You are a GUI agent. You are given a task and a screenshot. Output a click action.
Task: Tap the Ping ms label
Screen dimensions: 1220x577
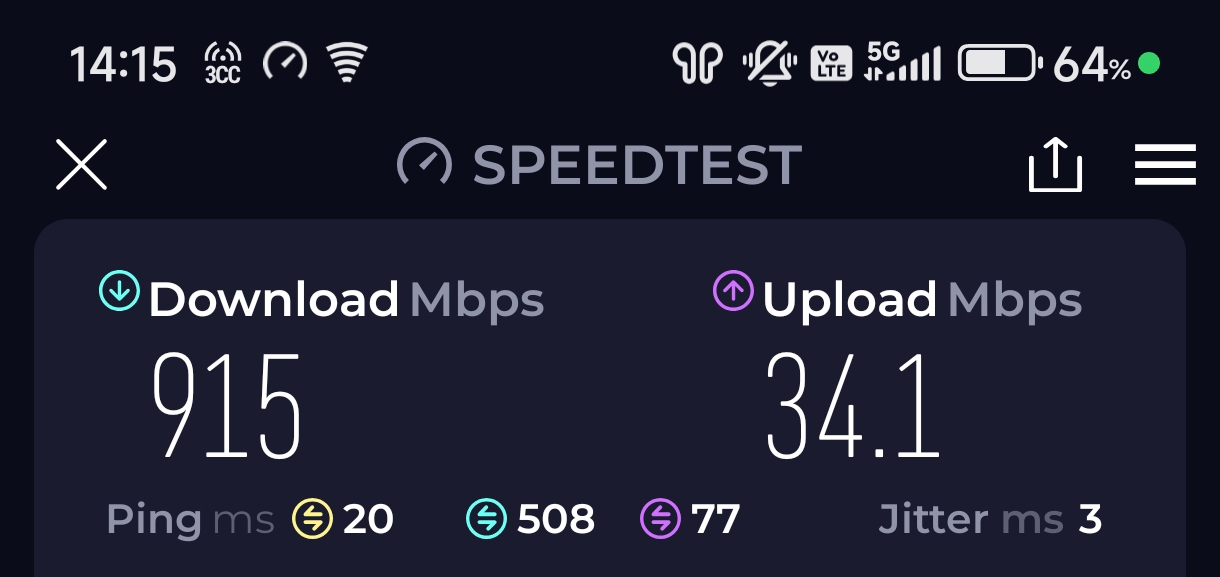[x=190, y=520]
